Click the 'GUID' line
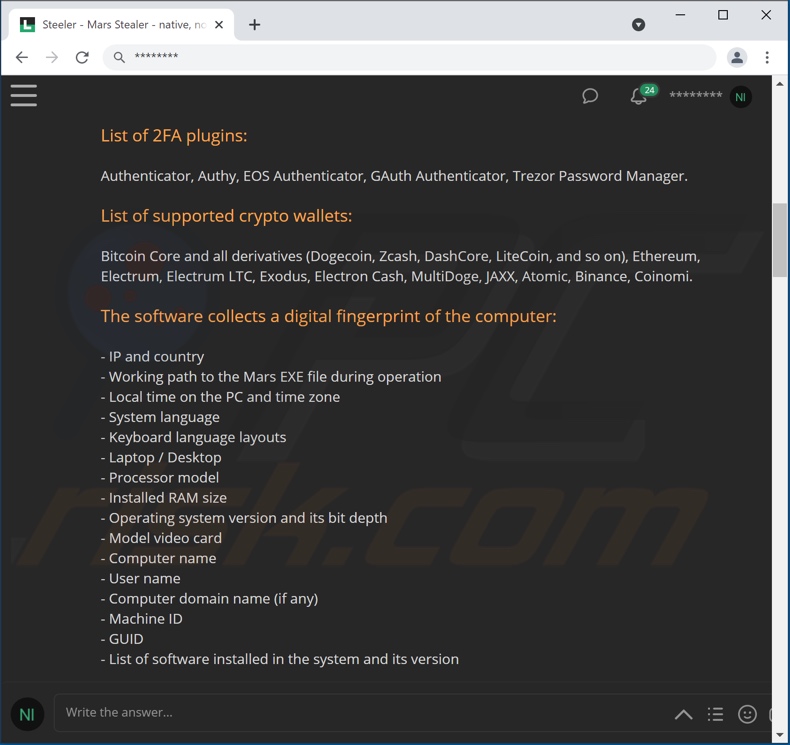The height and width of the screenshot is (745, 790). pos(122,639)
